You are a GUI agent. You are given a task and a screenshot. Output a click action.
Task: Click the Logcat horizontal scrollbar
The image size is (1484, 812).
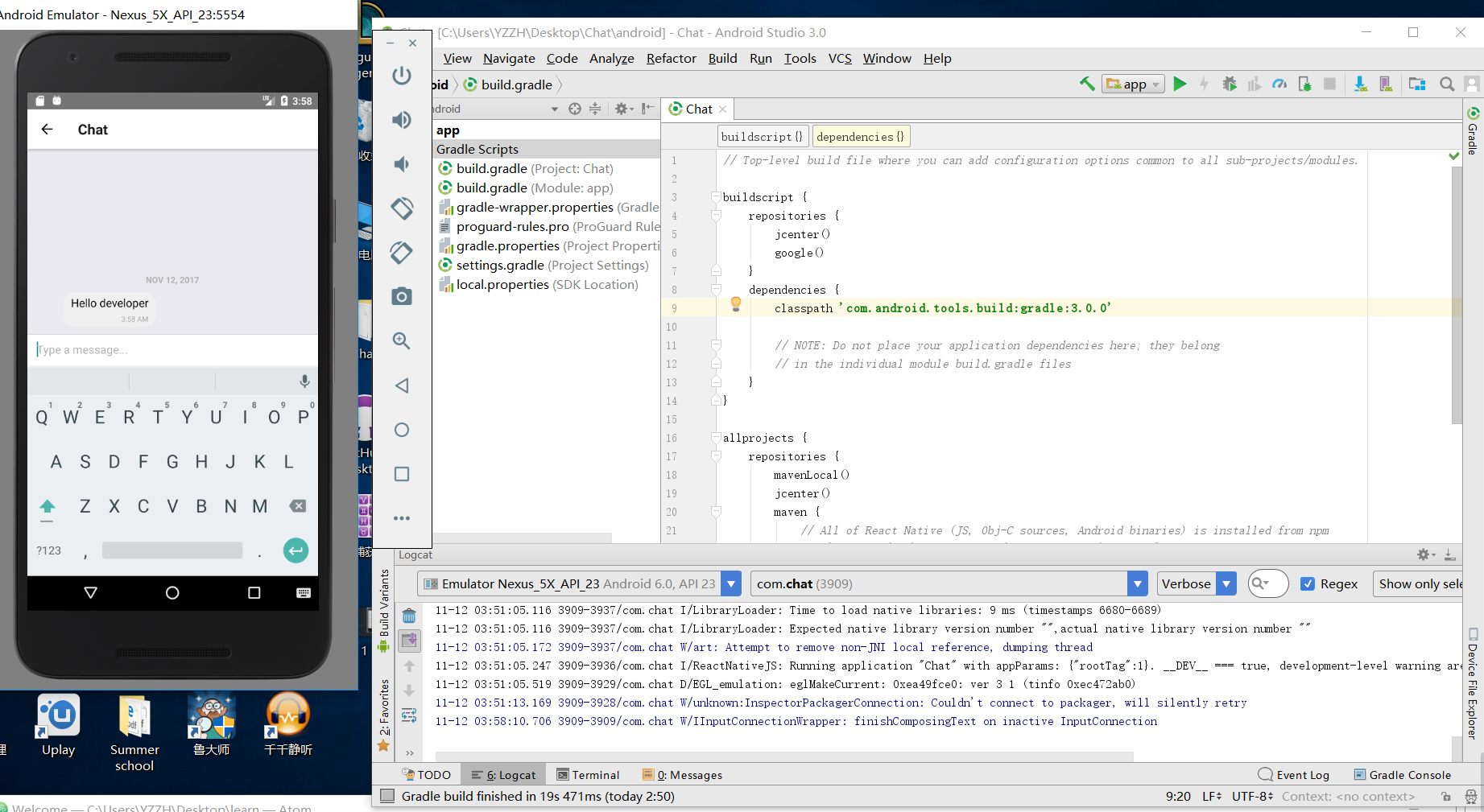tap(784, 756)
